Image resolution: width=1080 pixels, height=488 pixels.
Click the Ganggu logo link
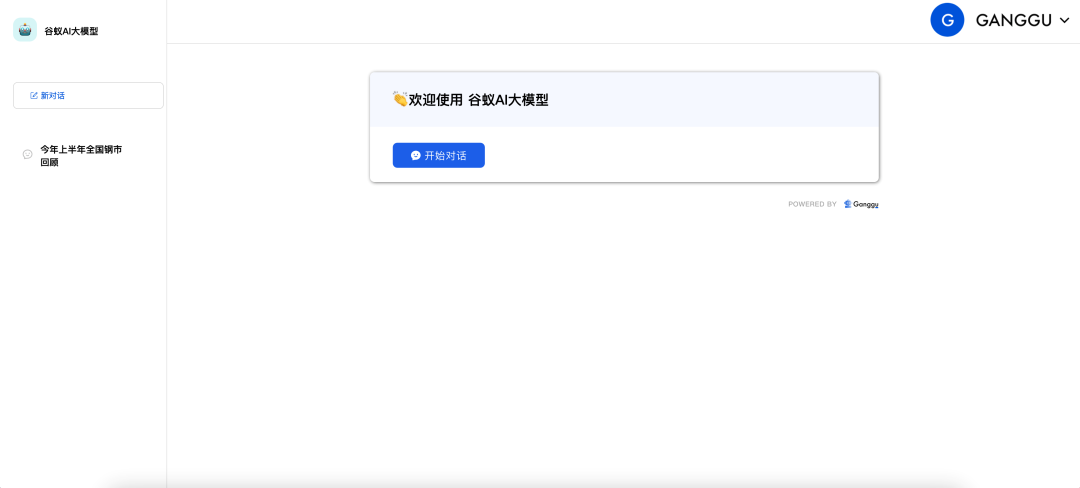pyautogui.click(x=862, y=204)
